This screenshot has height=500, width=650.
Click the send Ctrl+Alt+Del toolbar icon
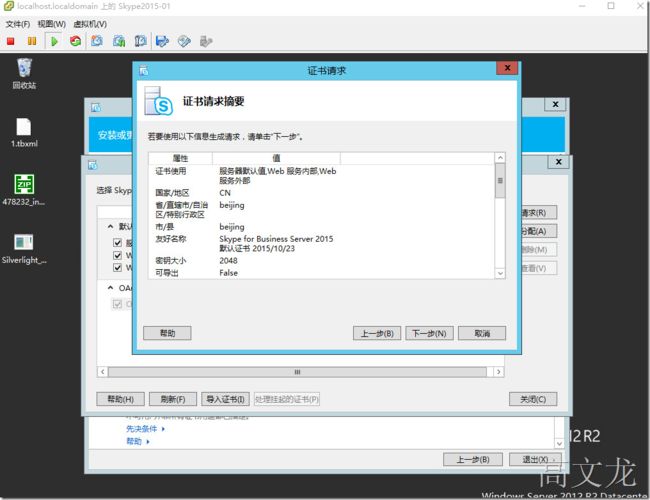[x=162, y=41]
